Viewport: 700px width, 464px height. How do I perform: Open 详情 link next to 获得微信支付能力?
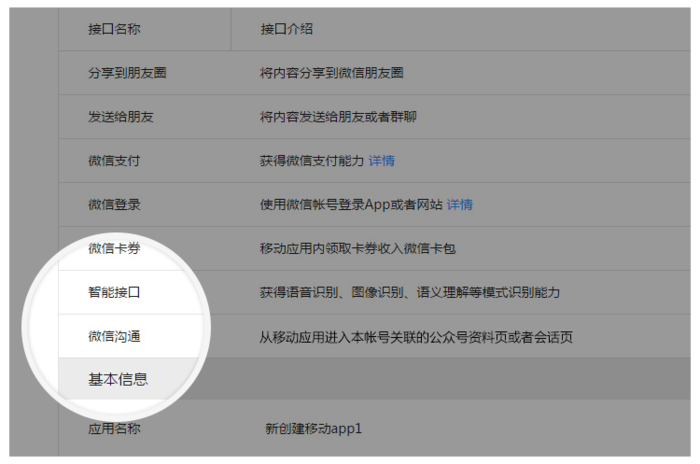[x=382, y=161]
